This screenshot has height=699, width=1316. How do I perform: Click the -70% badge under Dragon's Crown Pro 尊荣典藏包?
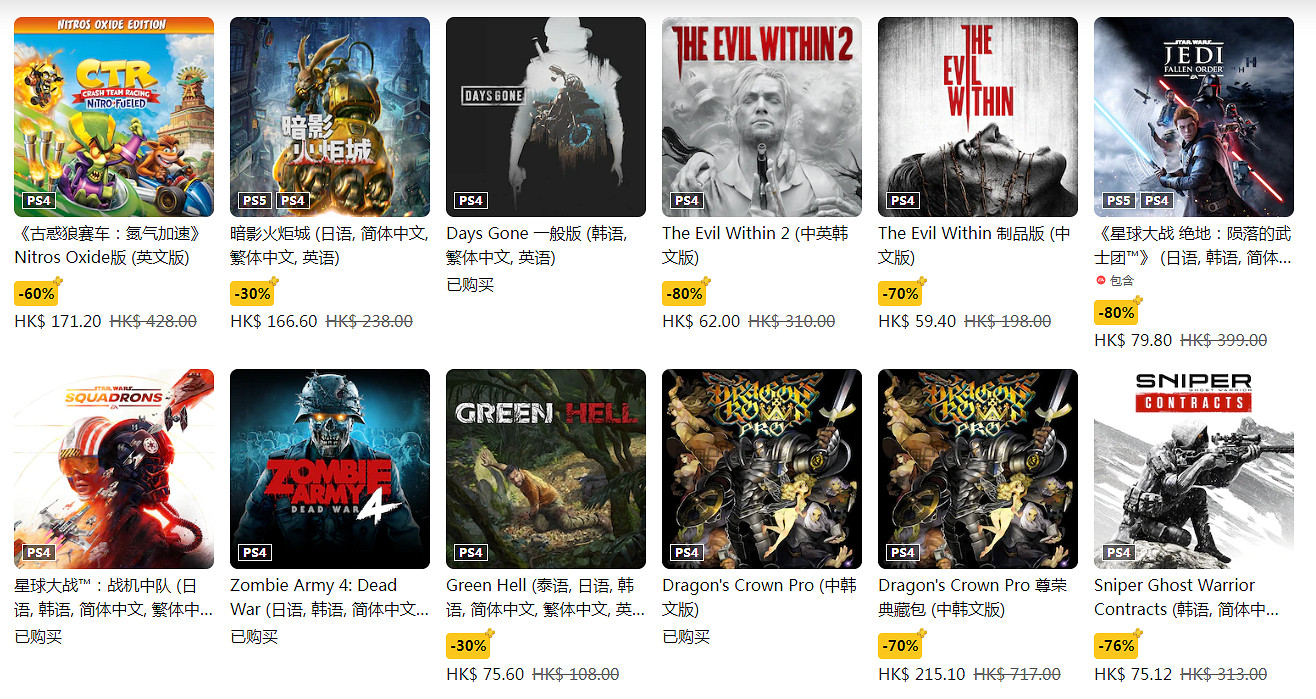tap(899, 645)
